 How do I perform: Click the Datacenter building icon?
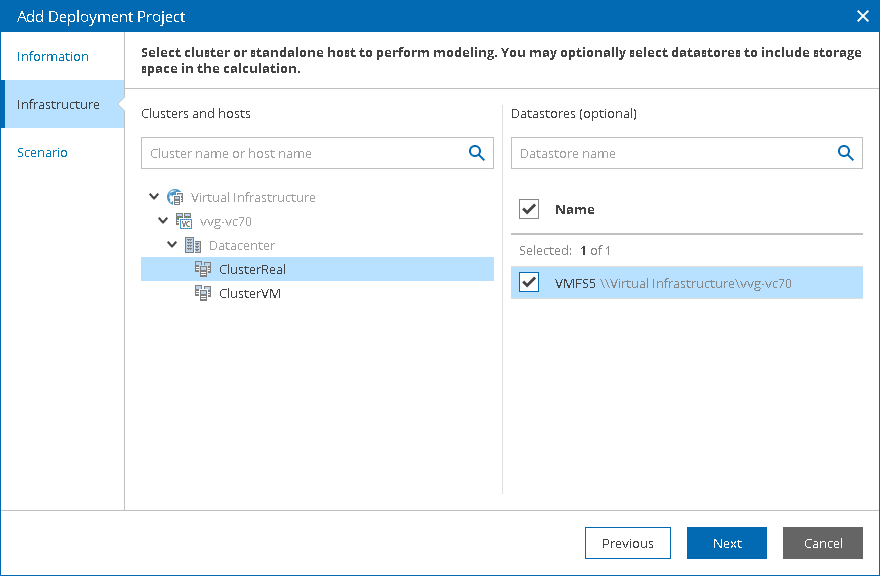(193, 245)
